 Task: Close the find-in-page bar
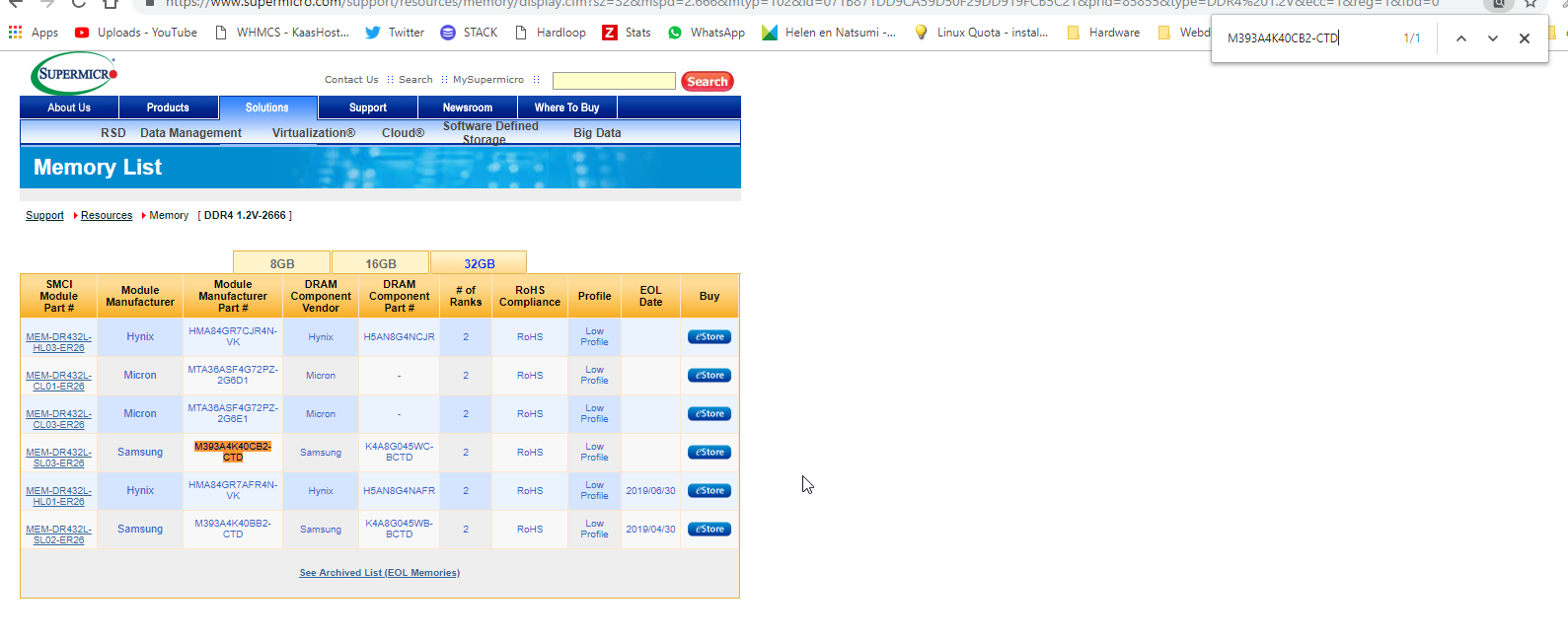pyautogui.click(x=1525, y=38)
